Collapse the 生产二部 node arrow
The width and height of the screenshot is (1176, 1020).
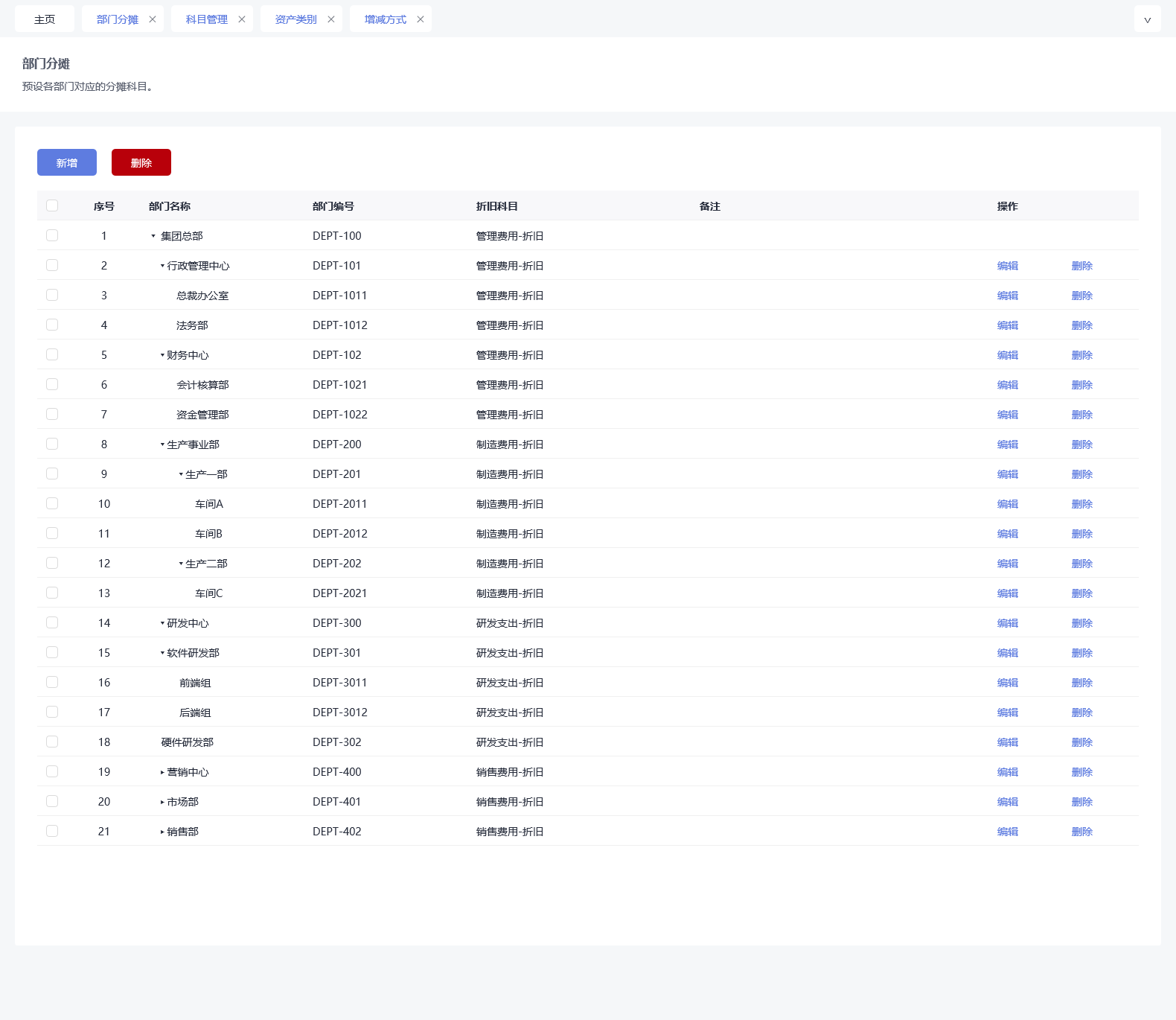[x=181, y=564]
